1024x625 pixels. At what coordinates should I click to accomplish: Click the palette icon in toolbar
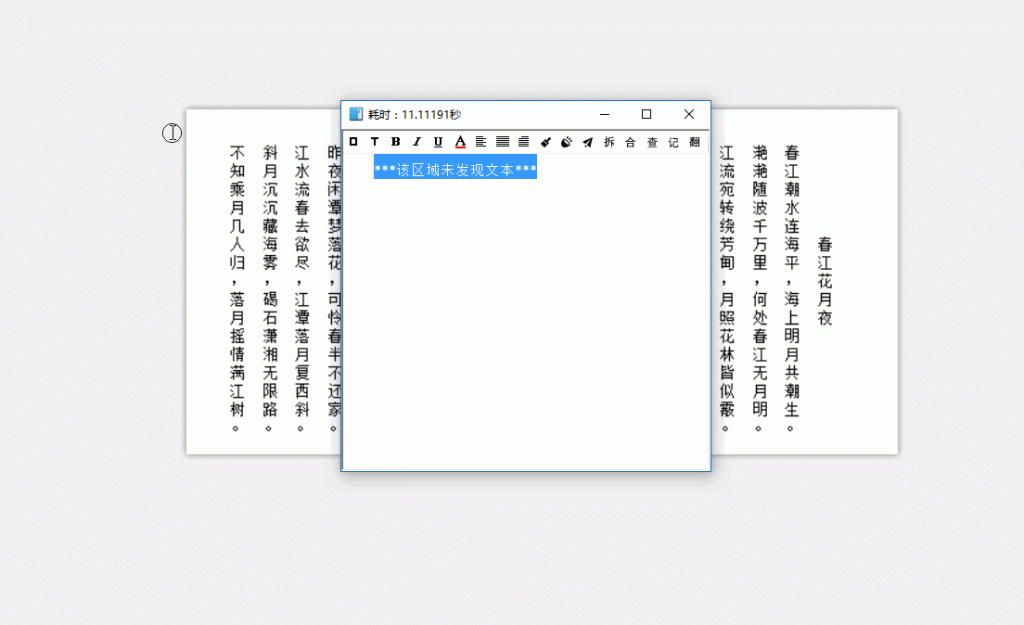click(x=566, y=142)
